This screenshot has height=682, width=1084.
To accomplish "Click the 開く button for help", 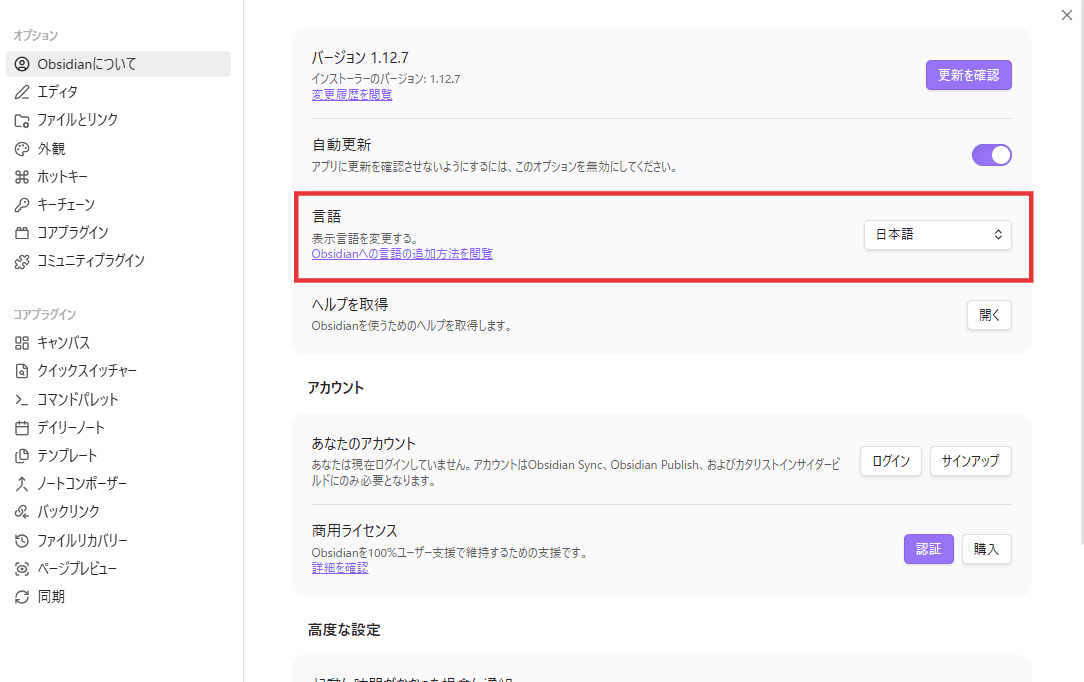I will 989,315.
